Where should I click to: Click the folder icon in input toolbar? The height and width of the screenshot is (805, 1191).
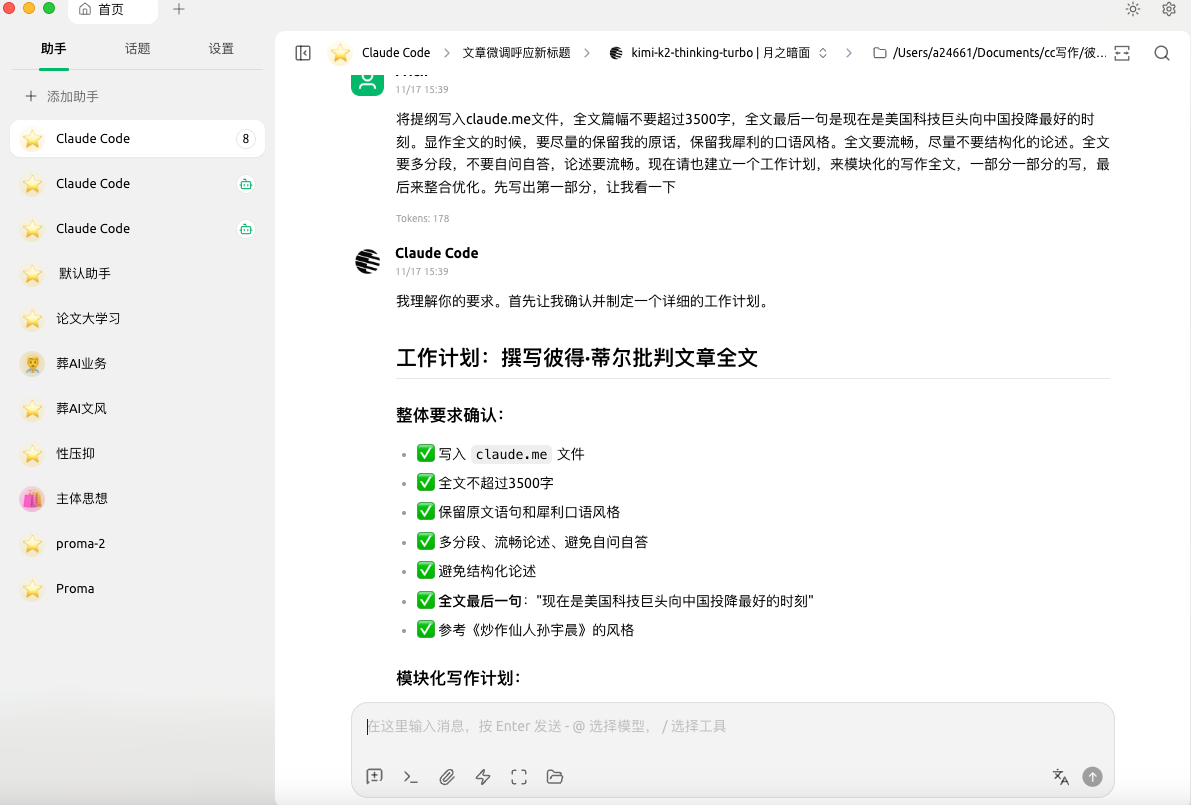555,777
